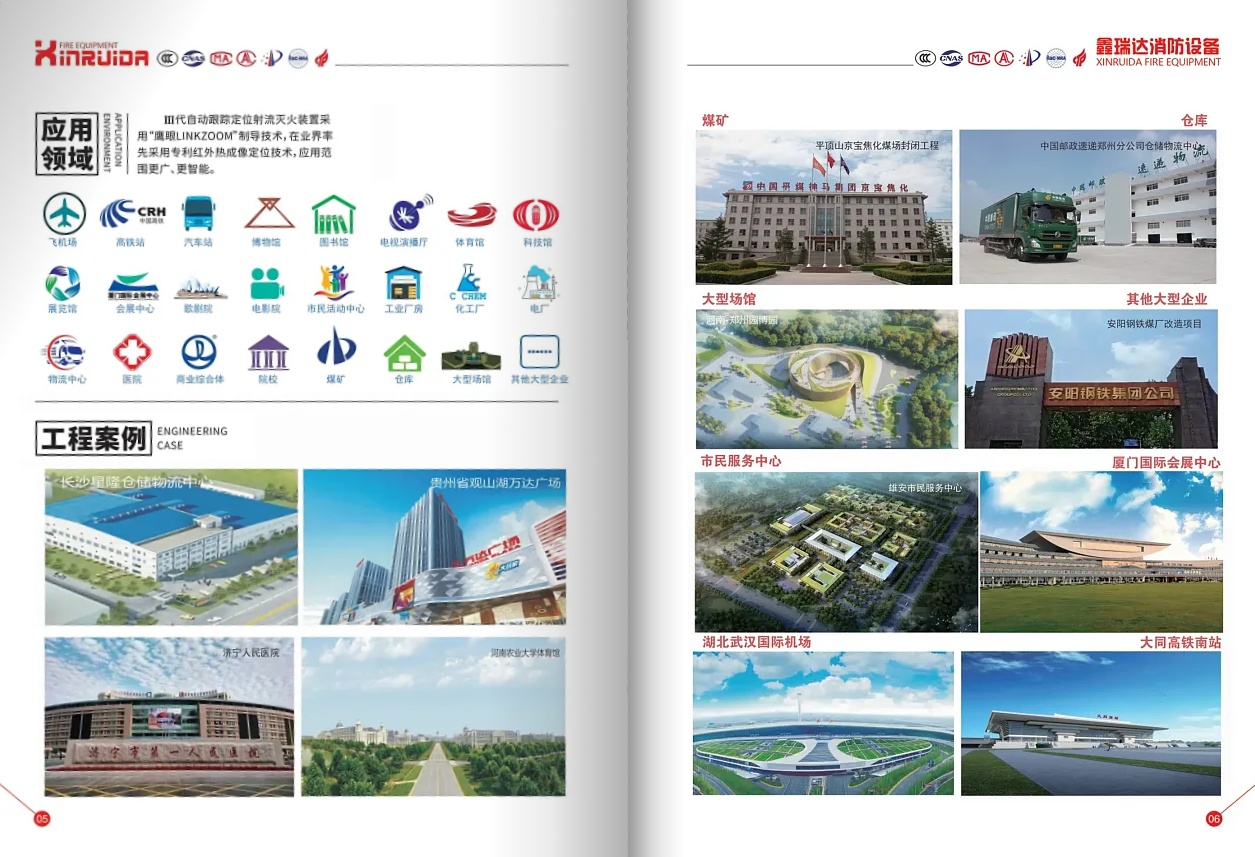The width and height of the screenshot is (1255, 857).
Task: Click the 济宁人民医院 case image
Action: (x=169, y=717)
